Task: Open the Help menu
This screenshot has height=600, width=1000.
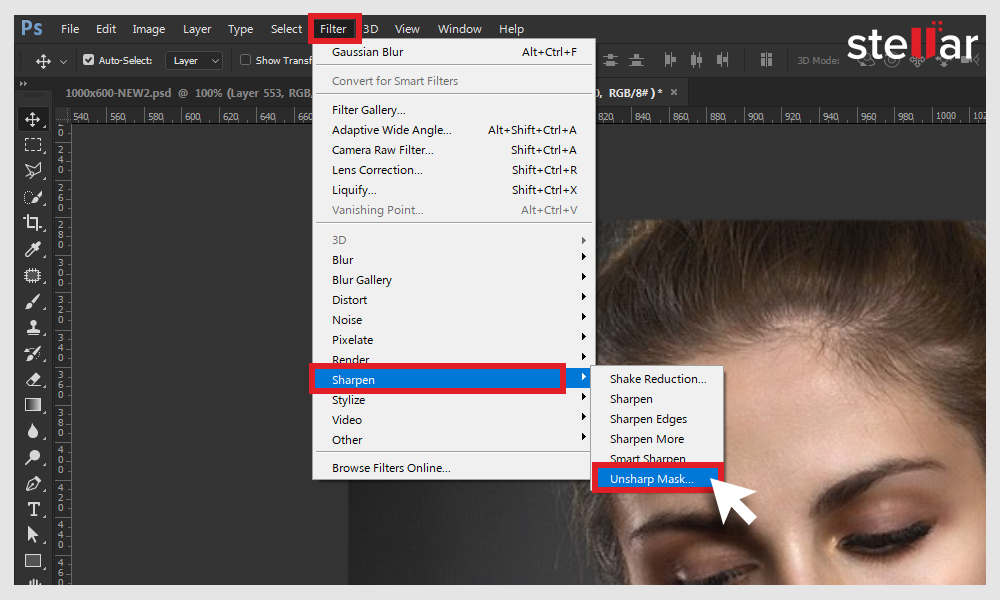Action: coord(511,29)
